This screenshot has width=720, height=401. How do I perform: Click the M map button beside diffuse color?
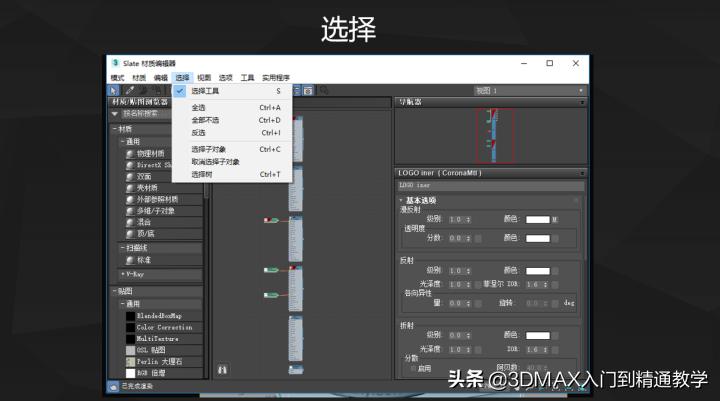pyautogui.click(x=555, y=220)
